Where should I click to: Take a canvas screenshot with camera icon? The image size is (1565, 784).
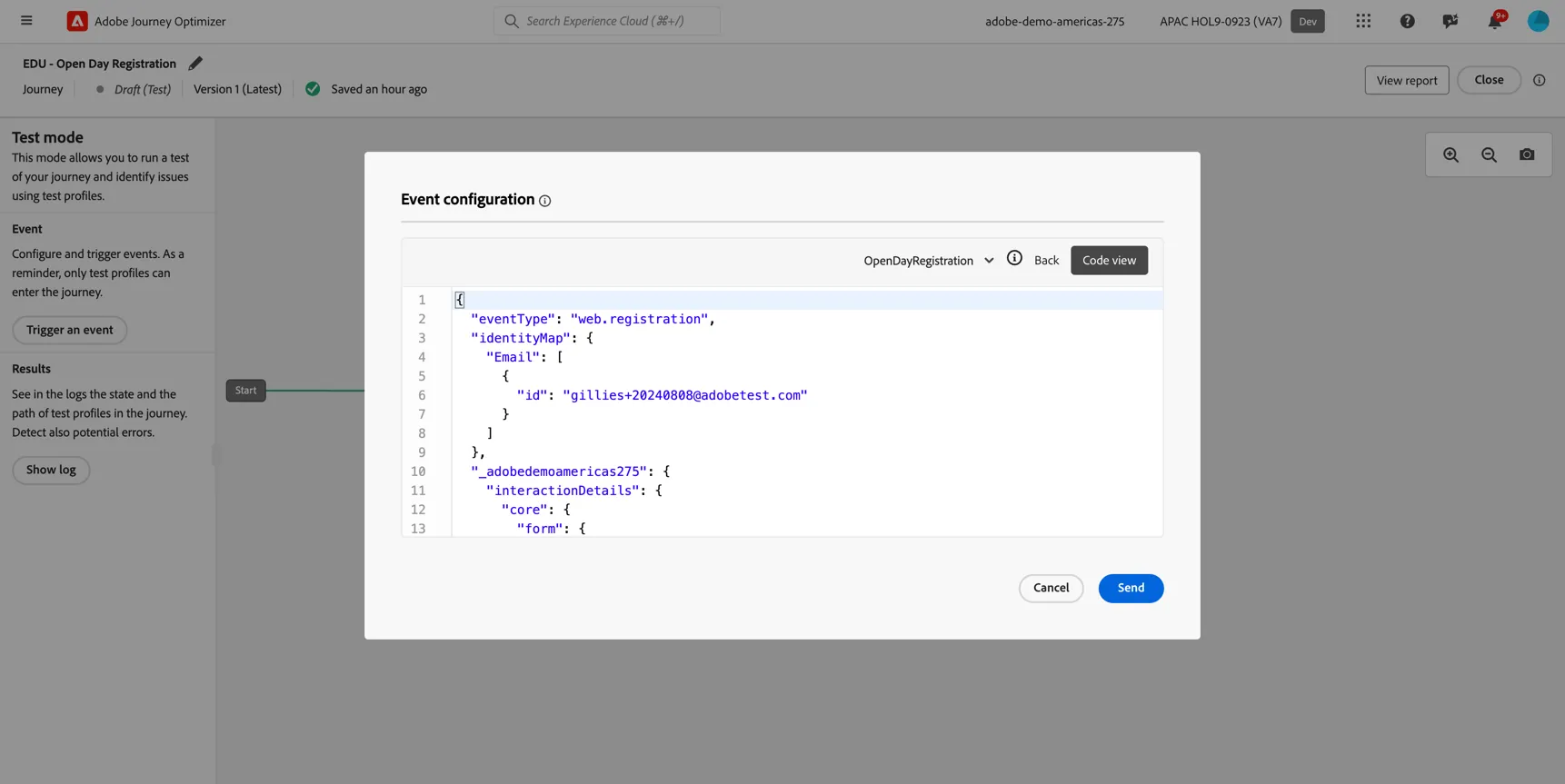pyautogui.click(x=1527, y=155)
